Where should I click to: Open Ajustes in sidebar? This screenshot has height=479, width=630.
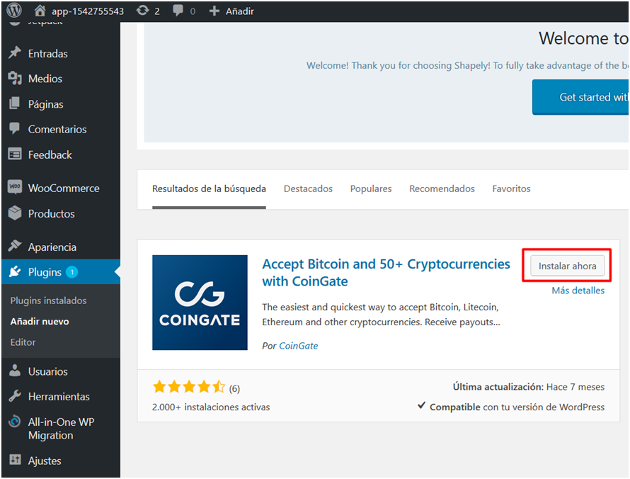point(45,461)
